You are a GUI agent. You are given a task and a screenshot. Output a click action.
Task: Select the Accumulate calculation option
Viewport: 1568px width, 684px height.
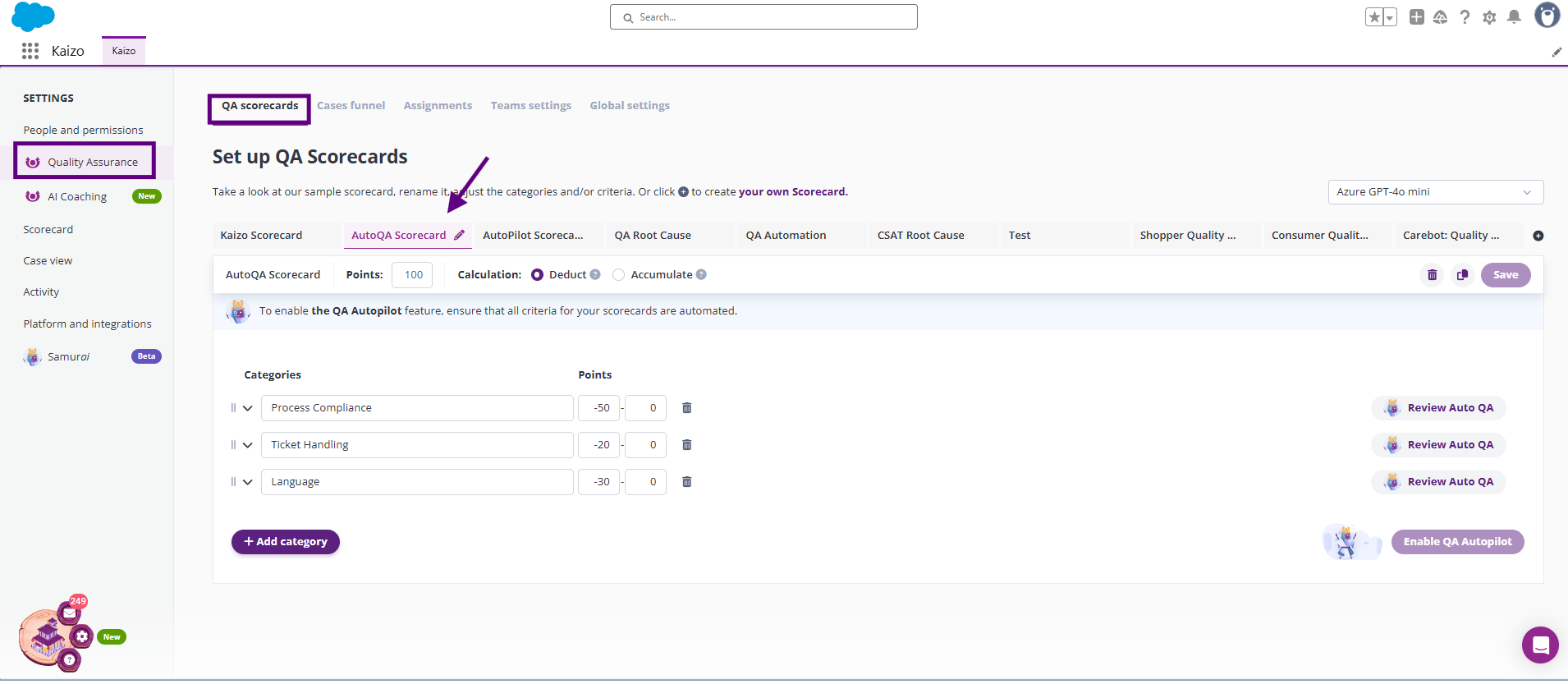pos(618,275)
